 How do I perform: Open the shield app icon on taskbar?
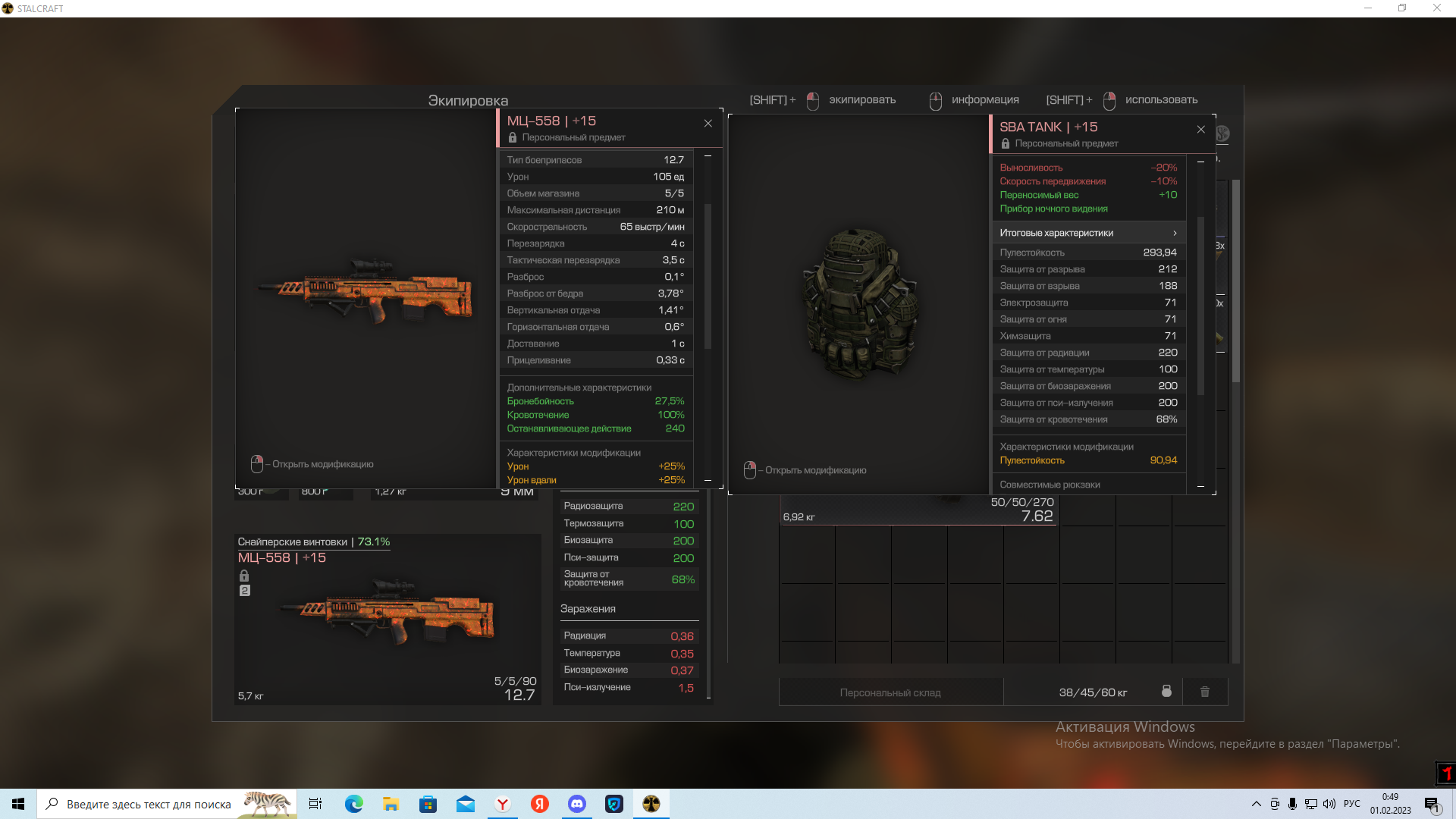(x=613, y=804)
